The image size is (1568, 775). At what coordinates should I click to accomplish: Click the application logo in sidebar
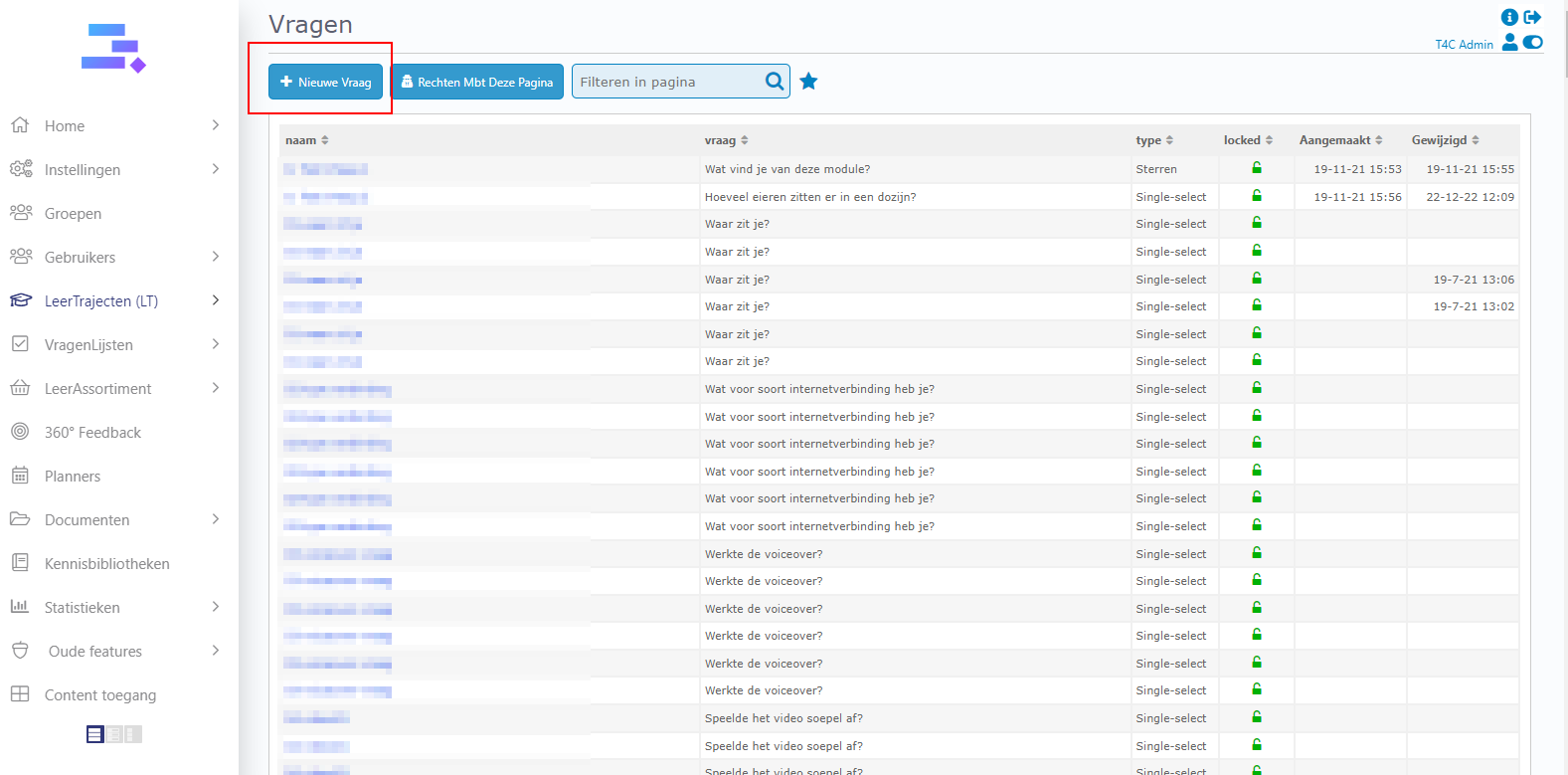click(x=113, y=49)
